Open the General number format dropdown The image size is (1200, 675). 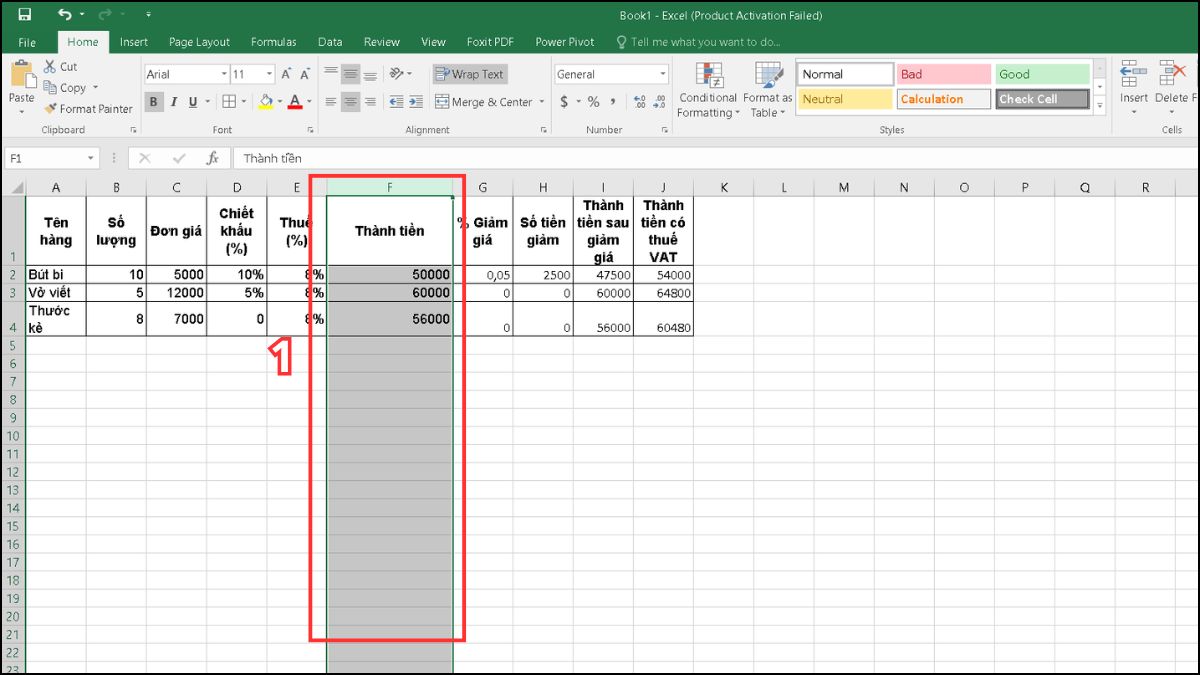click(x=664, y=74)
